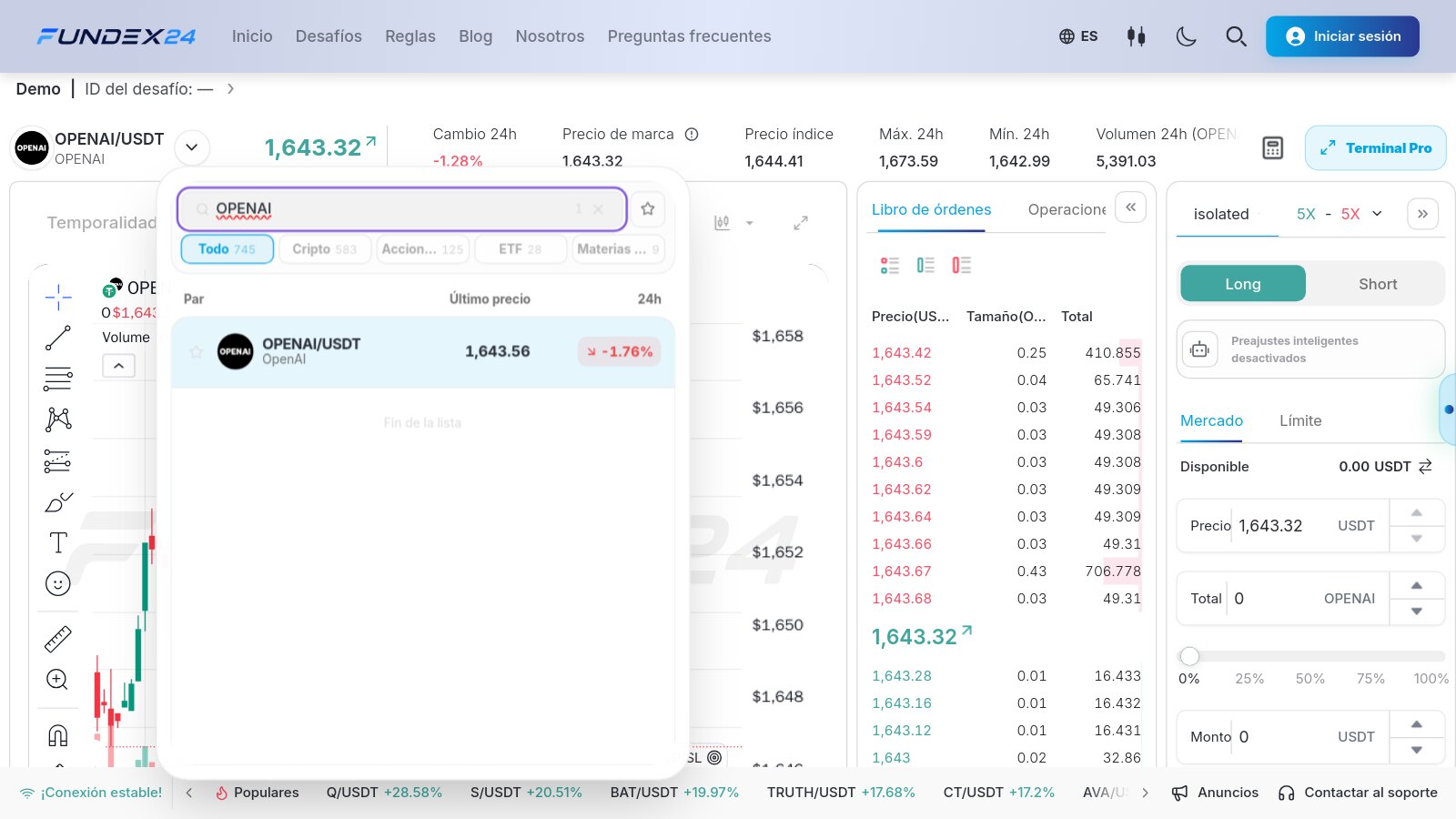
Task: Open Q/USDT from popular tickers
Action: click(384, 793)
